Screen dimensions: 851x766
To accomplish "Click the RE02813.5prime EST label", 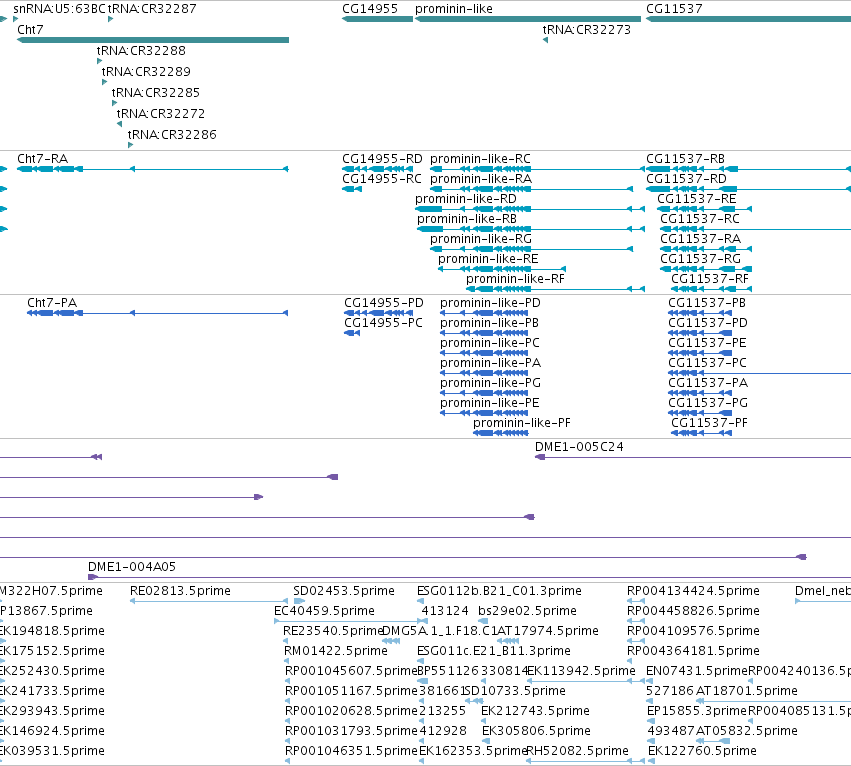I will coord(181,591).
